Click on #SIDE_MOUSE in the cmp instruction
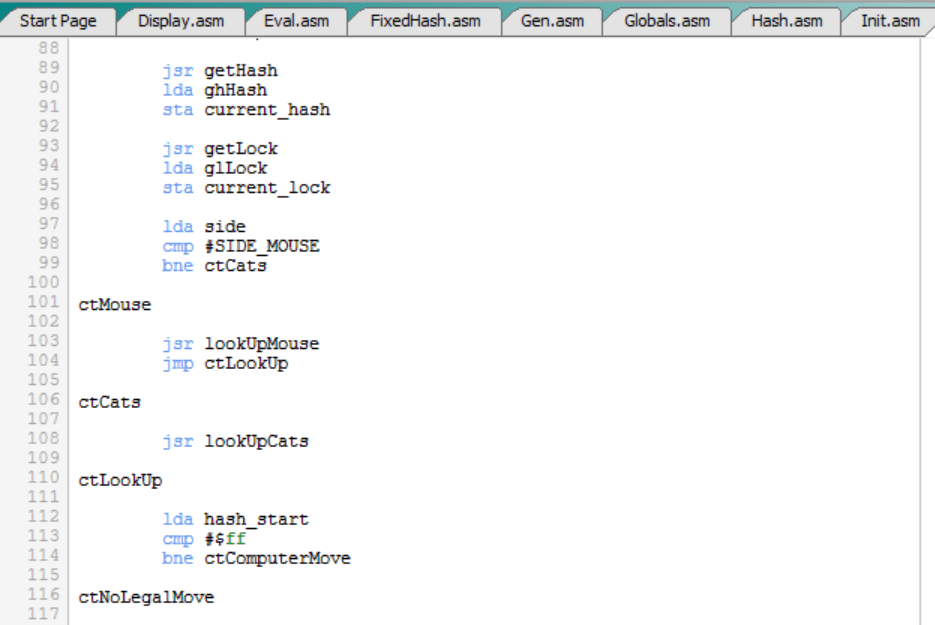The width and height of the screenshot is (935, 625). click(262, 246)
